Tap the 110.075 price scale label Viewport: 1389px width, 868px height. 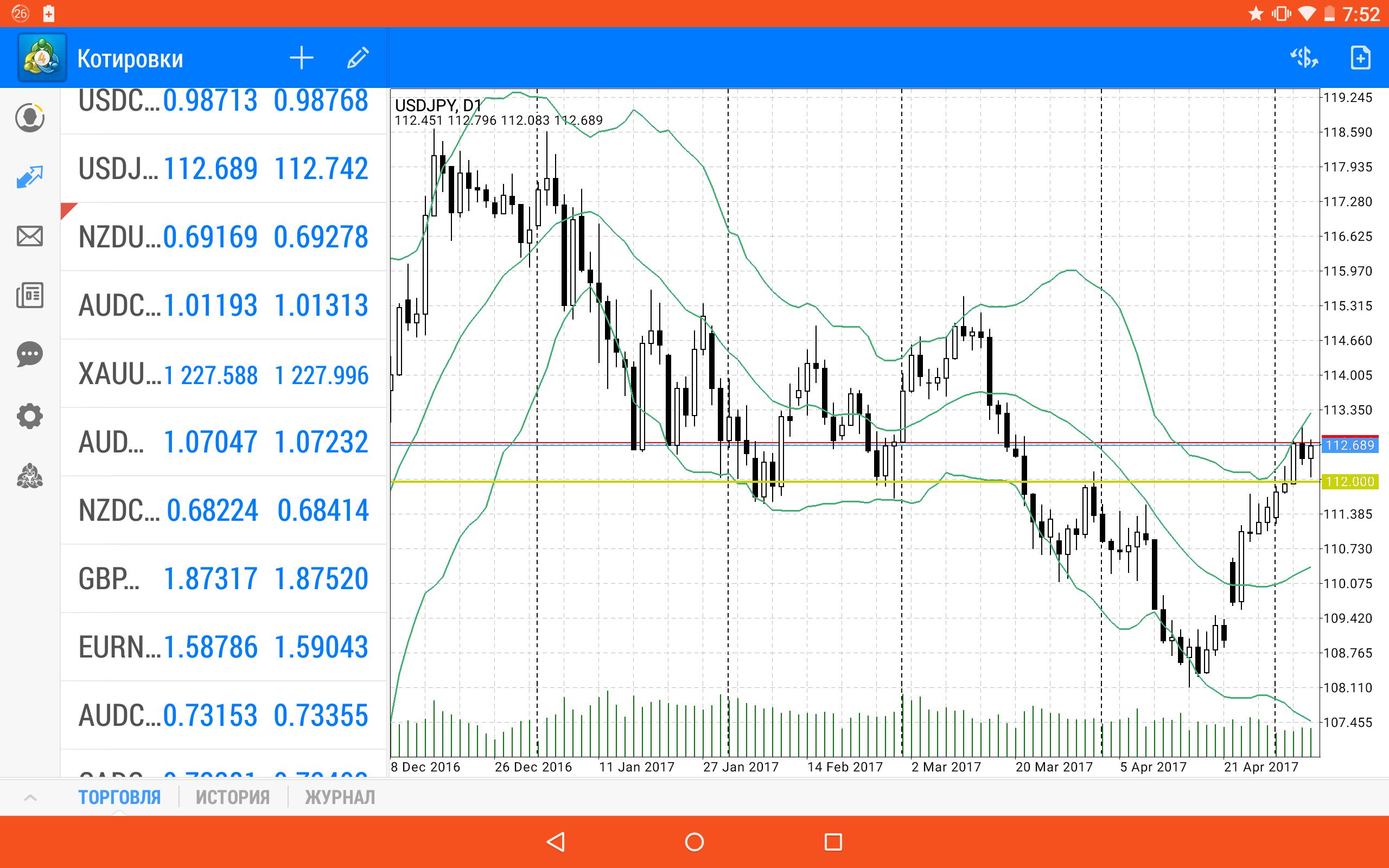pos(1348,583)
